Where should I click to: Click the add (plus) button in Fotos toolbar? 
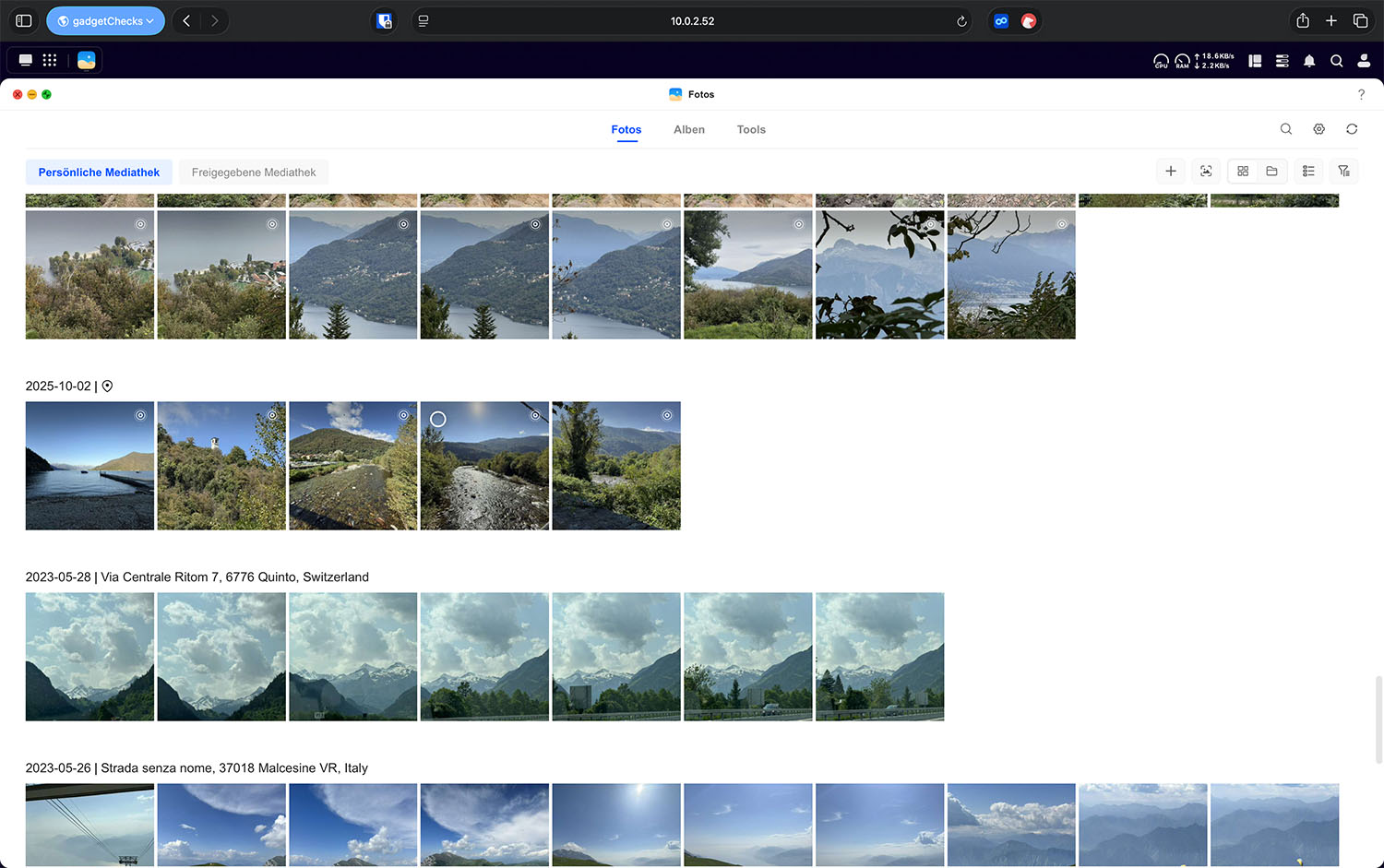(x=1170, y=172)
